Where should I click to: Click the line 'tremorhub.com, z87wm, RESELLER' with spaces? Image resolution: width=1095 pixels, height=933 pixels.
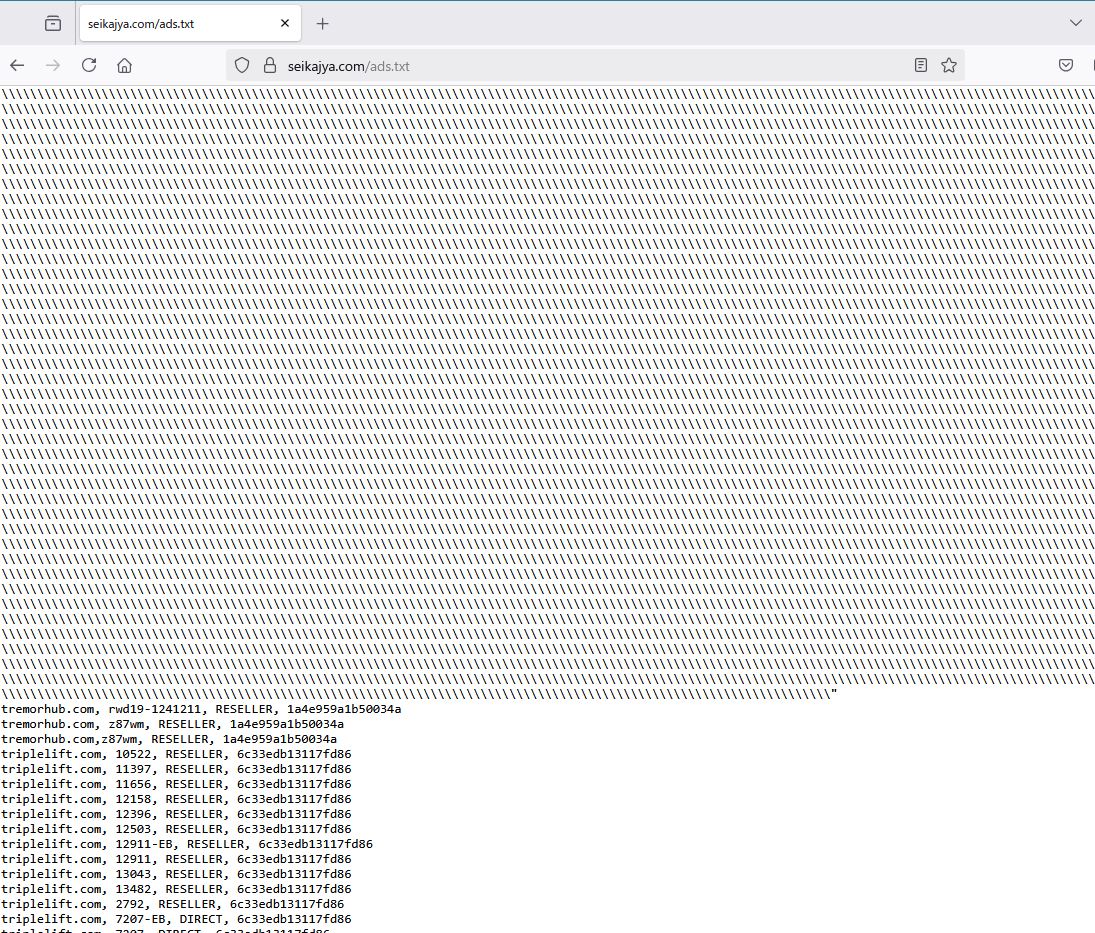pyautogui.click(x=172, y=724)
